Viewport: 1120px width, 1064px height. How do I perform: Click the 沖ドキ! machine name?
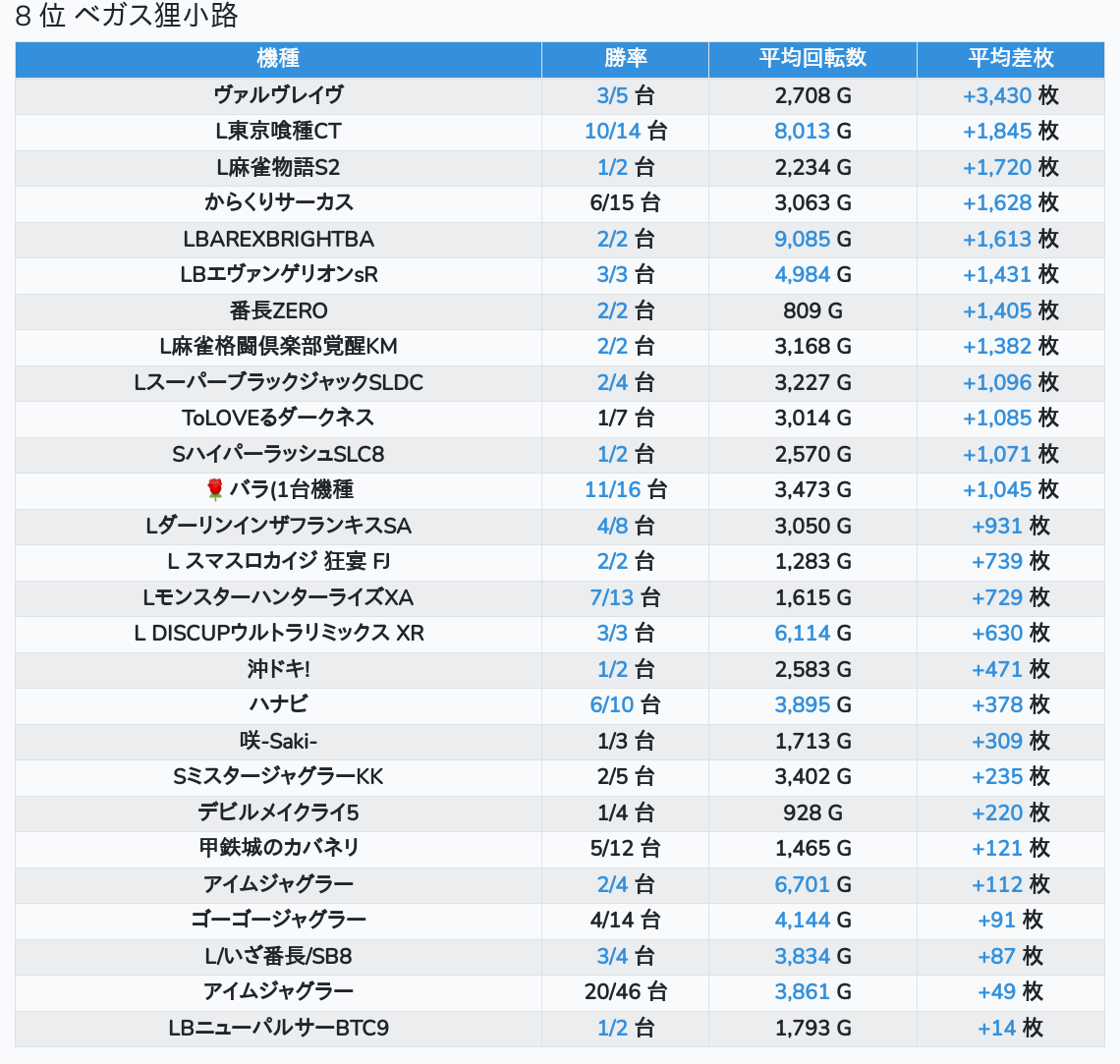tap(279, 670)
